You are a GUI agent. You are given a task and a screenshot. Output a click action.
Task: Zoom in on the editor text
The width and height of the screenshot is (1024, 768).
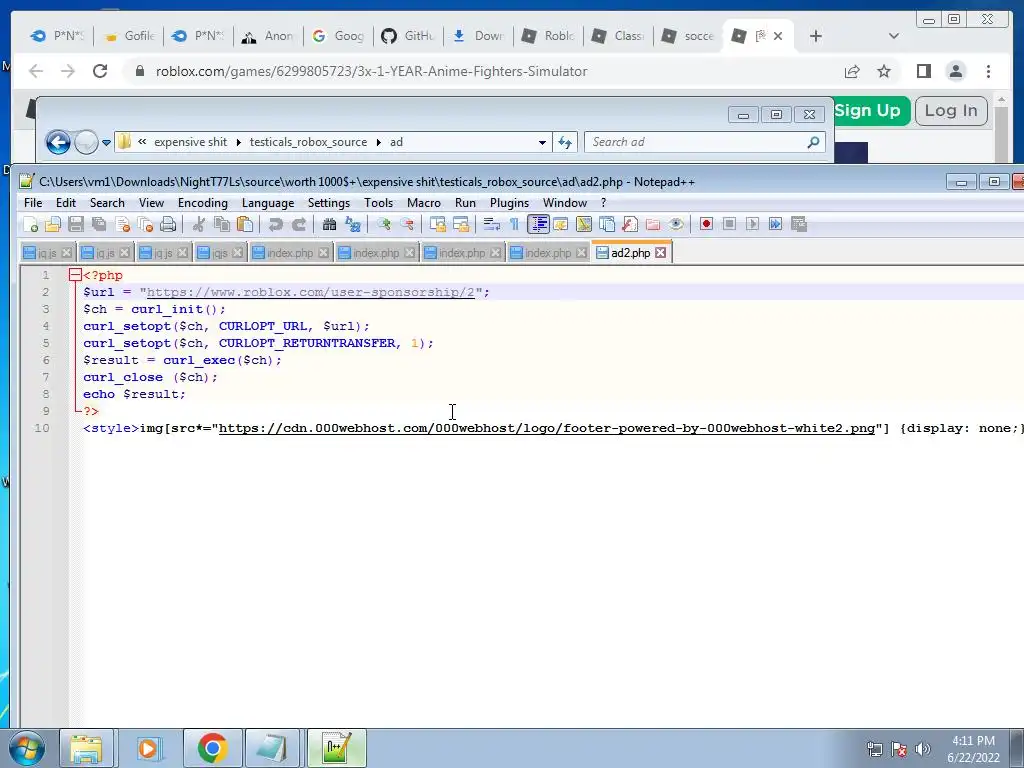point(383,225)
